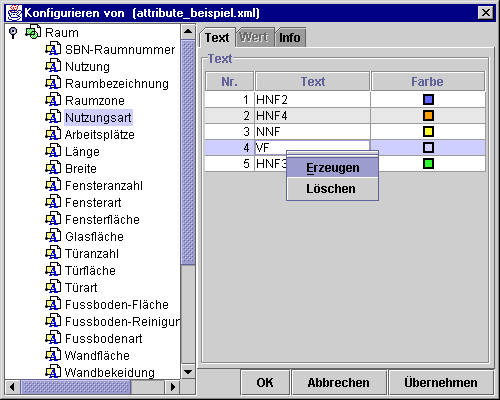Click the Text column header
The height and width of the screenshot is (400, 500).
pyautogui.click(x=313, y=81)
